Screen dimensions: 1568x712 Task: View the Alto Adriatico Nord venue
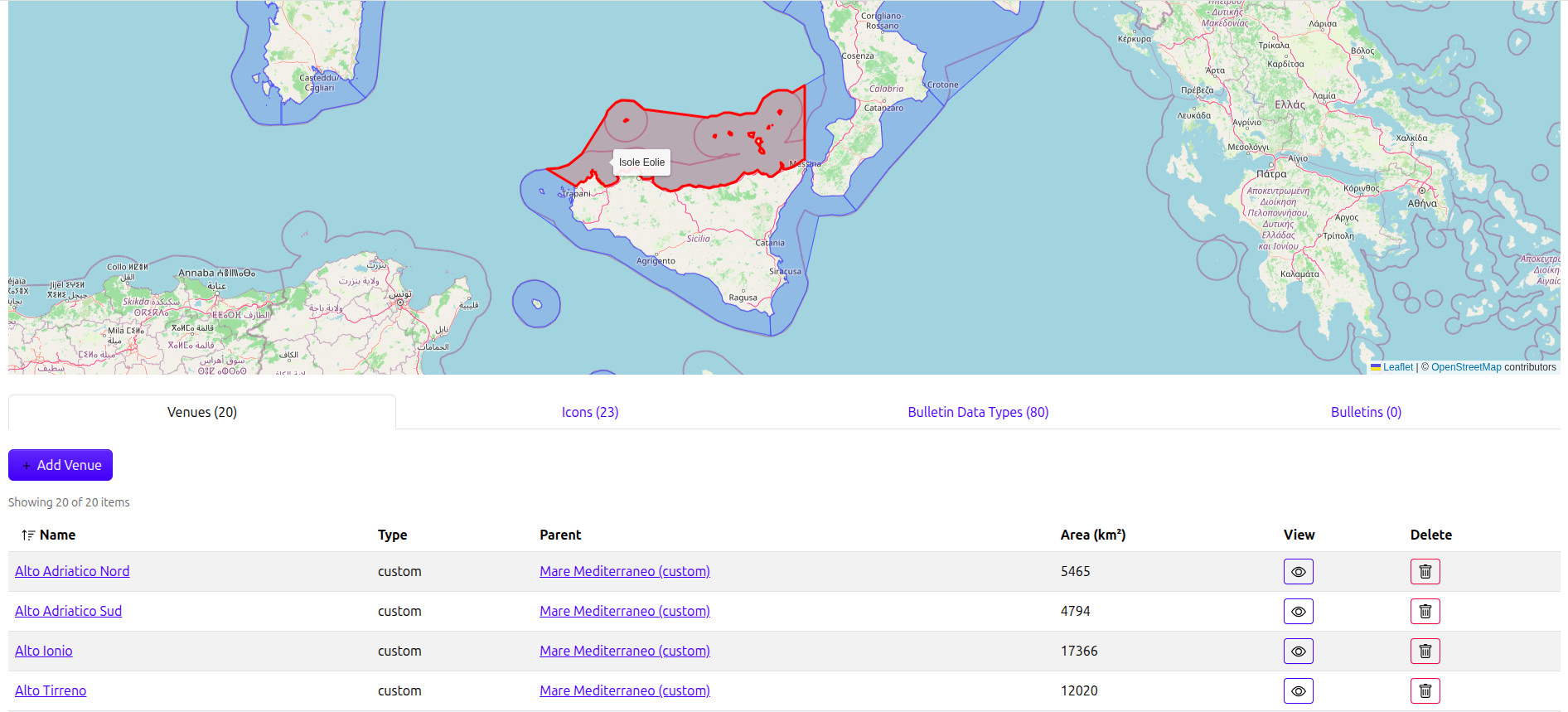coord(1298,571)
